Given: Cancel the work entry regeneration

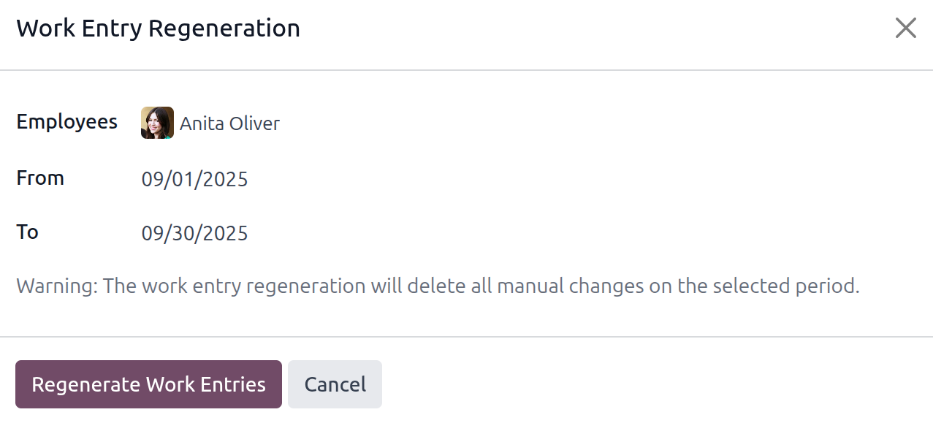Looking at the screenshot, I should point(335,384).
